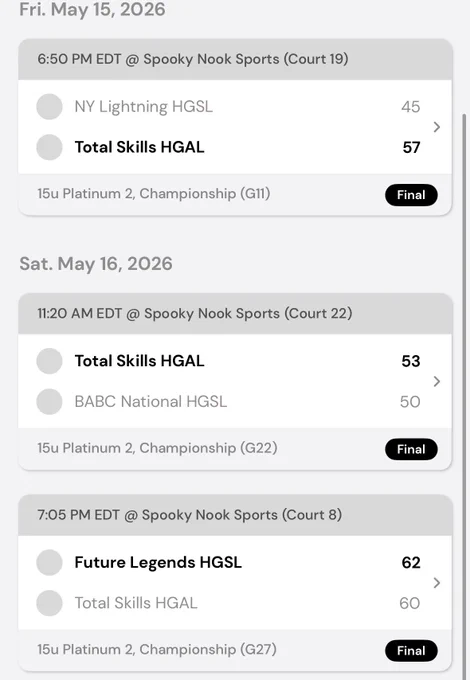Screen dimensions: 470x680
Task: Select 11:20 AM EDT Court 22 game header
Action: click(235, 314)
